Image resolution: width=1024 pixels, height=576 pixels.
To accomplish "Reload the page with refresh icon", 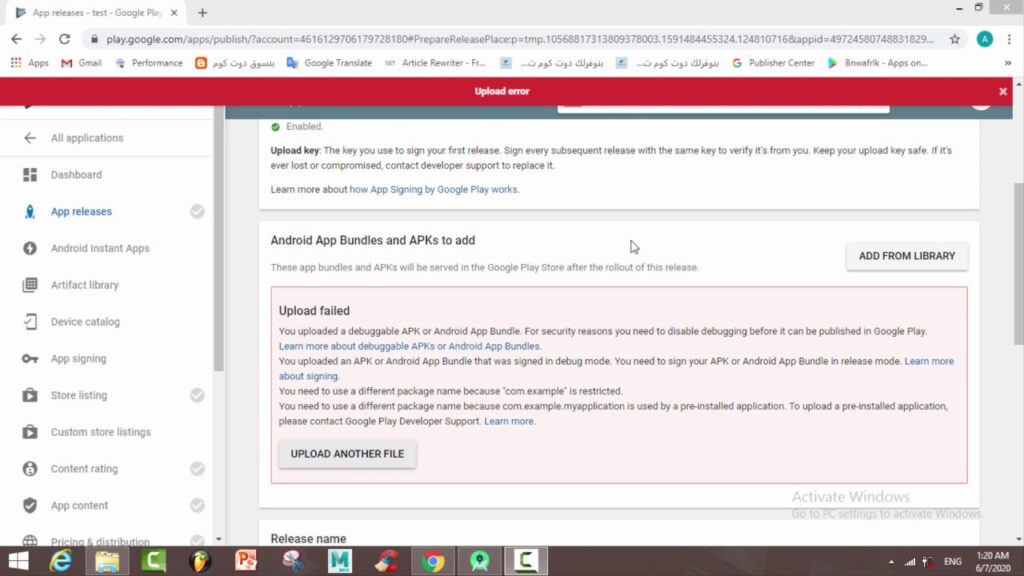I will coord(64,39).
